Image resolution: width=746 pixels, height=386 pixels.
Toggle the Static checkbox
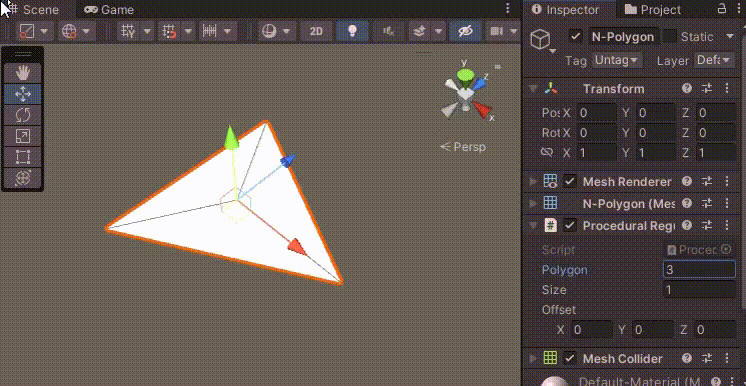(670, 37)
